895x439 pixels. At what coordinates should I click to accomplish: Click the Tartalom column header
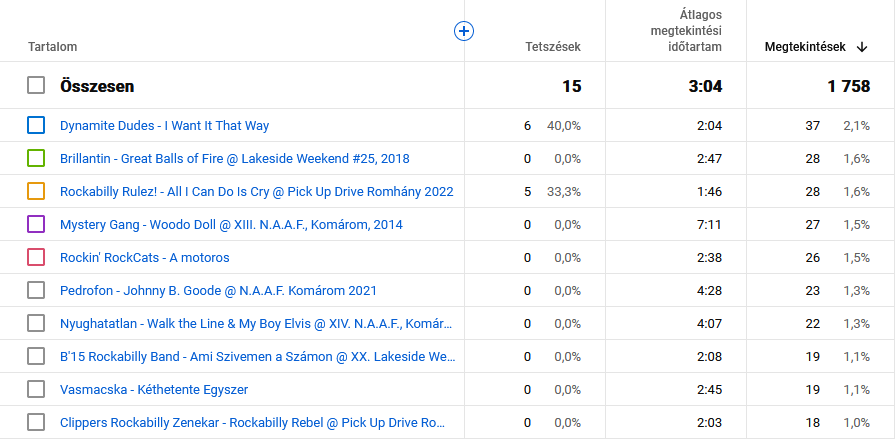53,47
